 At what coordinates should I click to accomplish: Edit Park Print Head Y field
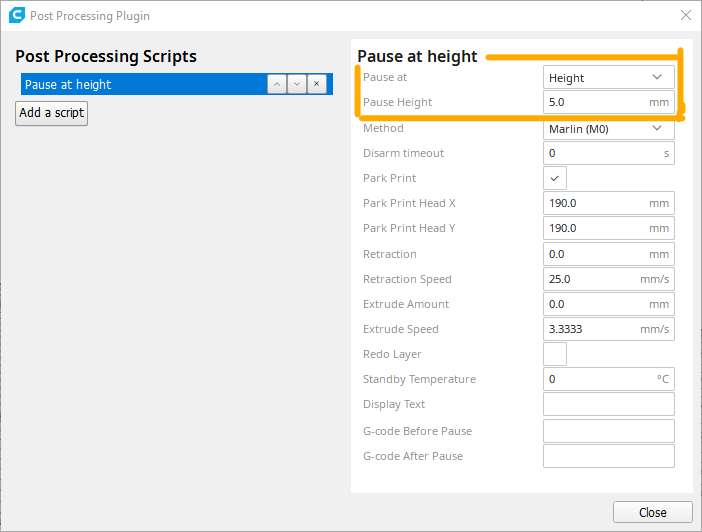click(x=609, y=228)
